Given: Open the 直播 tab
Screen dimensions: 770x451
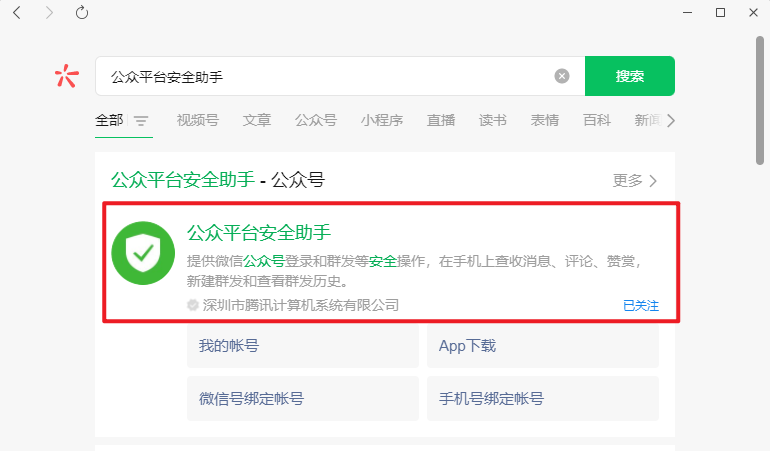Looking at the screenshot, I should click(x=441, y=120).
